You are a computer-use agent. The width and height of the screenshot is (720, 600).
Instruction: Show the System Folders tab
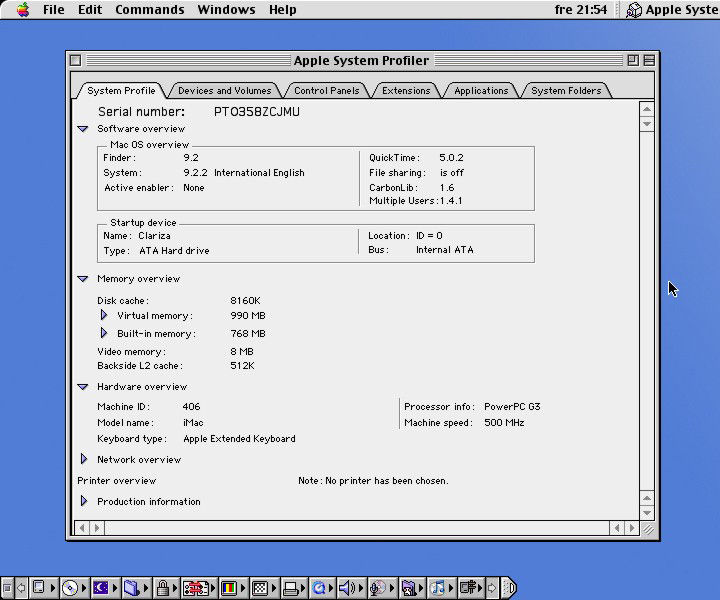[x=566, y=90]
